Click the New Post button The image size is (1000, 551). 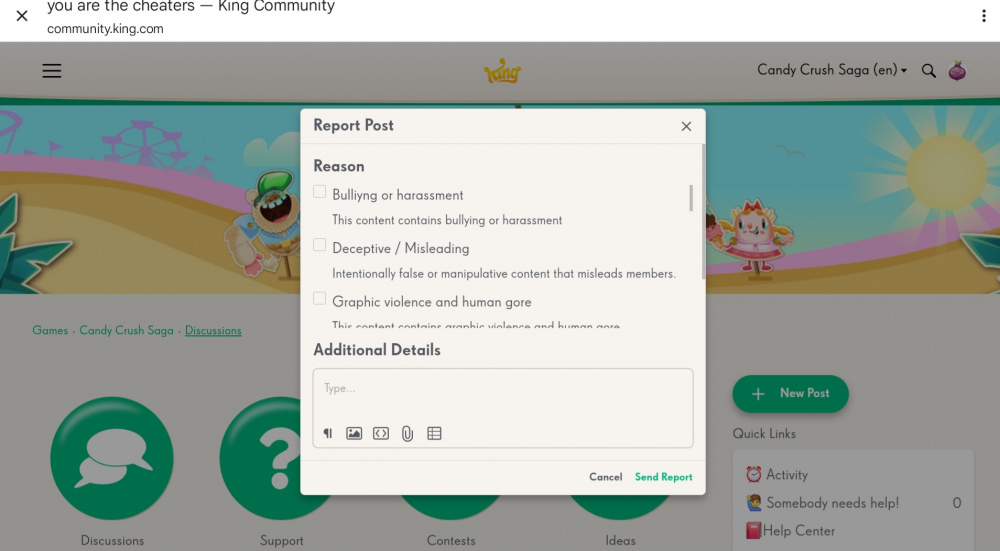(x=790, y=393)
